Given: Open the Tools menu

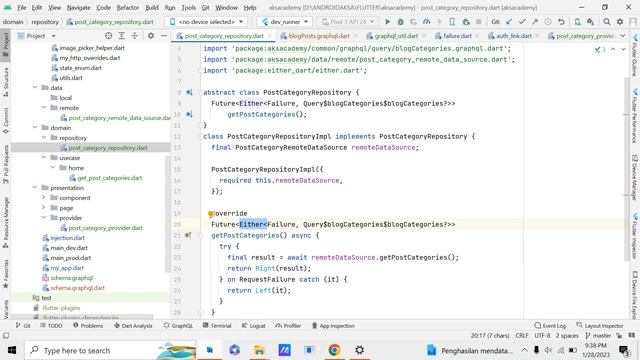Looking at the screenshot, I should 188,7.
